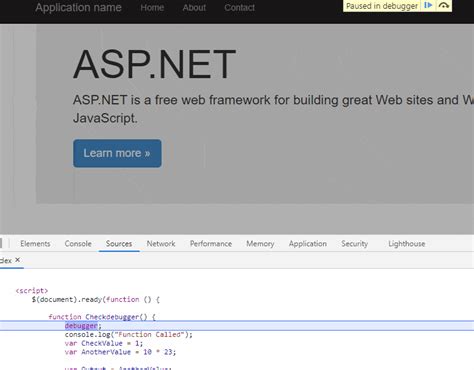Click the Learn more button
Viewport: 474px width, 370px height.
pyautogui.click(x=117, y=153)
